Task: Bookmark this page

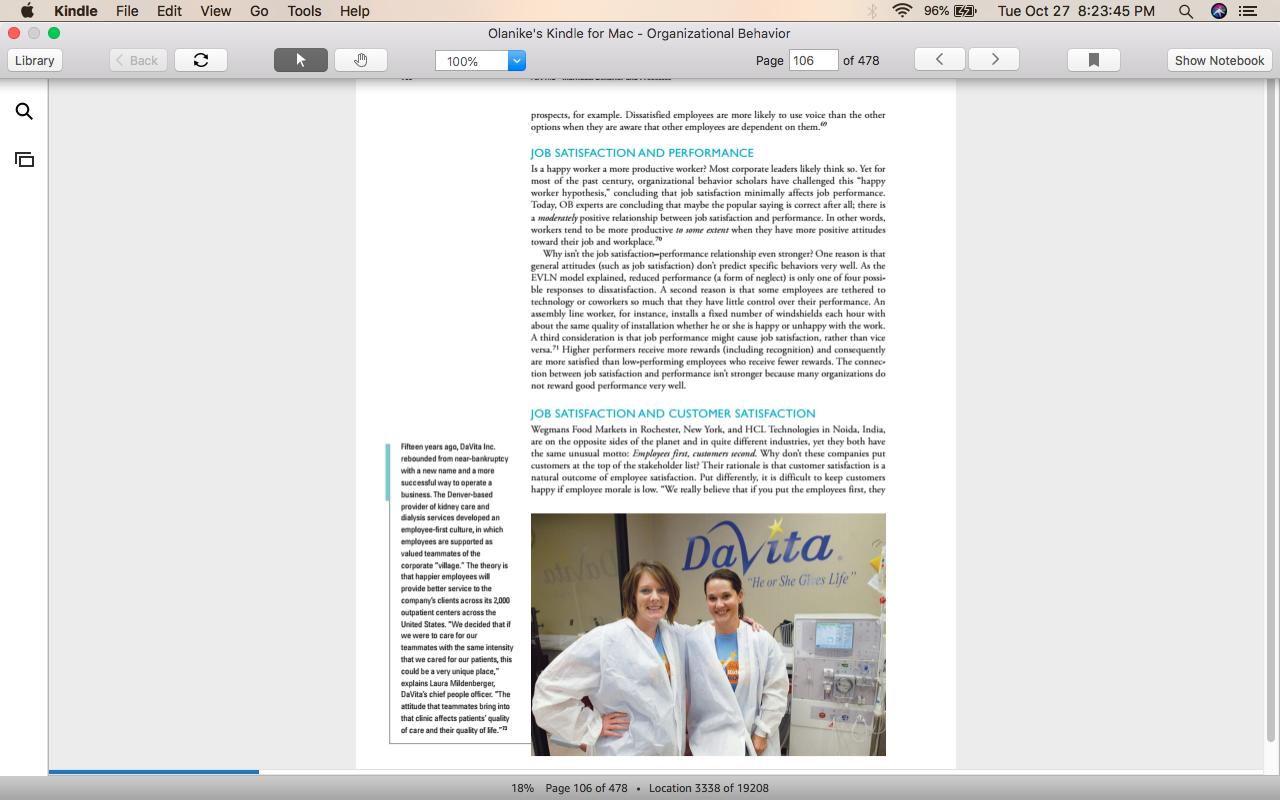Action: point(1094,60)
